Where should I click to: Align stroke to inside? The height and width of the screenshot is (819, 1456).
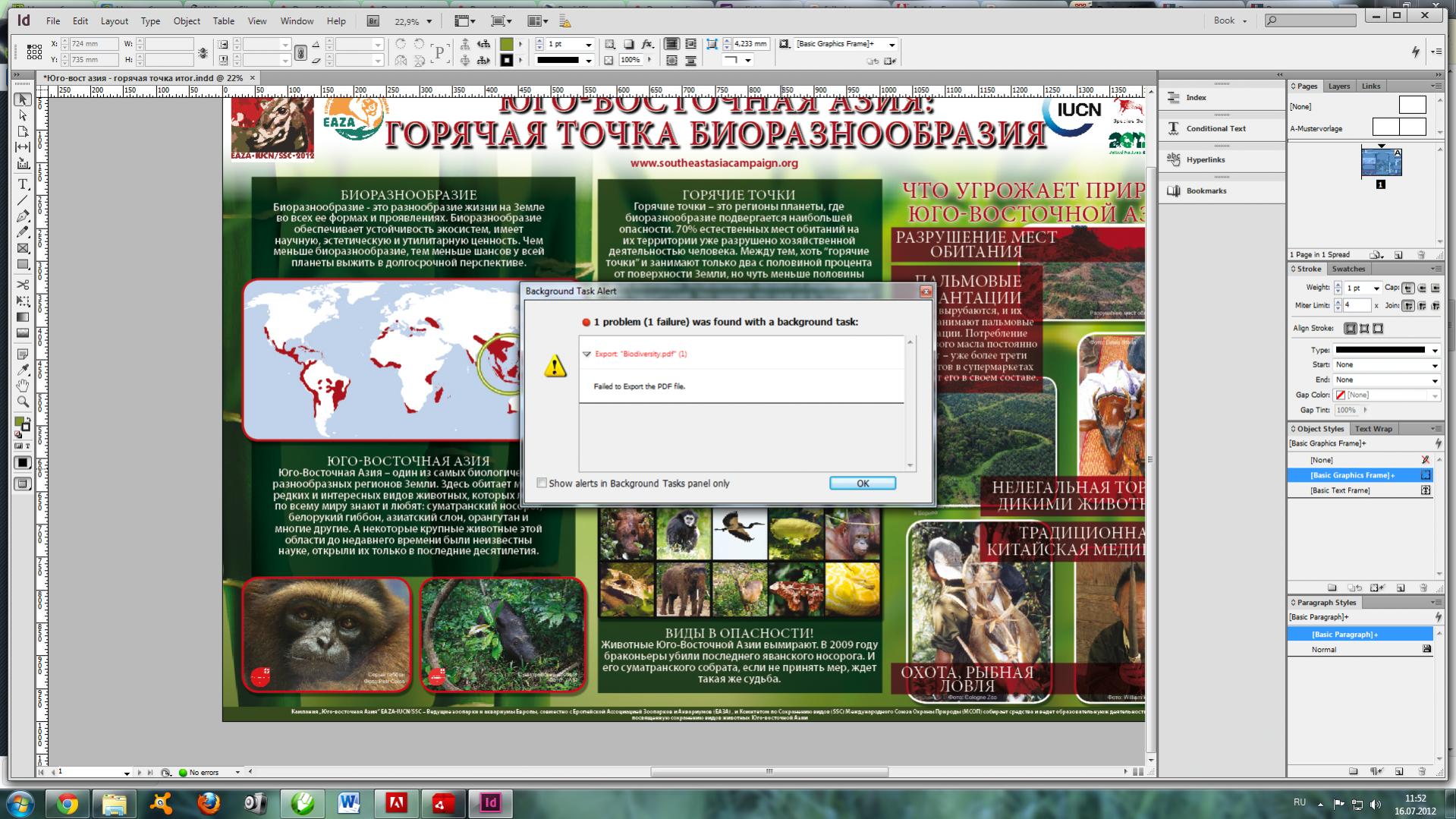(1364, 329)
